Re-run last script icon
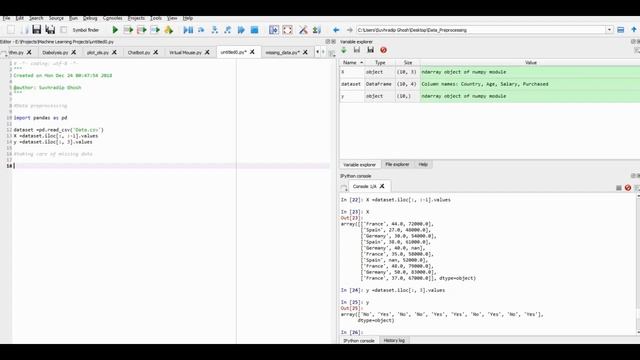Screen dimensions: 640x360 coord(169,30)
